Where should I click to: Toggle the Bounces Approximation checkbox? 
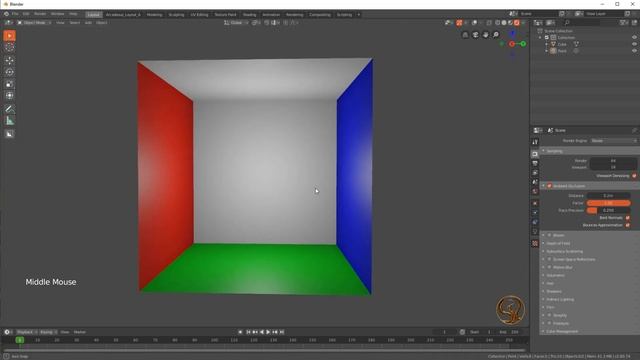pos(627,225)
